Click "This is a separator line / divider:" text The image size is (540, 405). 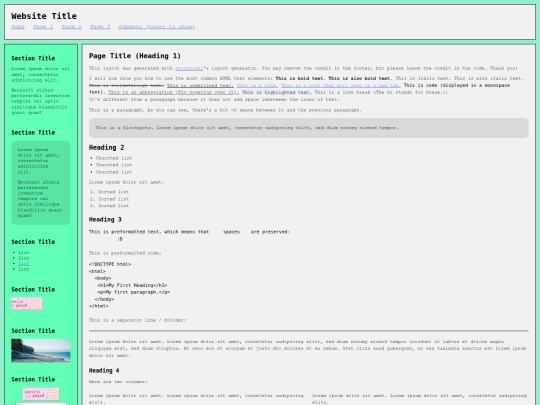[137, 320]
